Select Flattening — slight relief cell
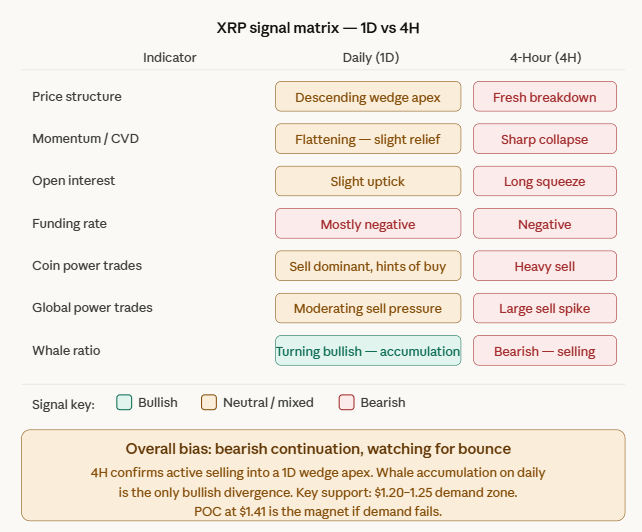The width and height of the screenshot is (642, 532). coord(368,139)
